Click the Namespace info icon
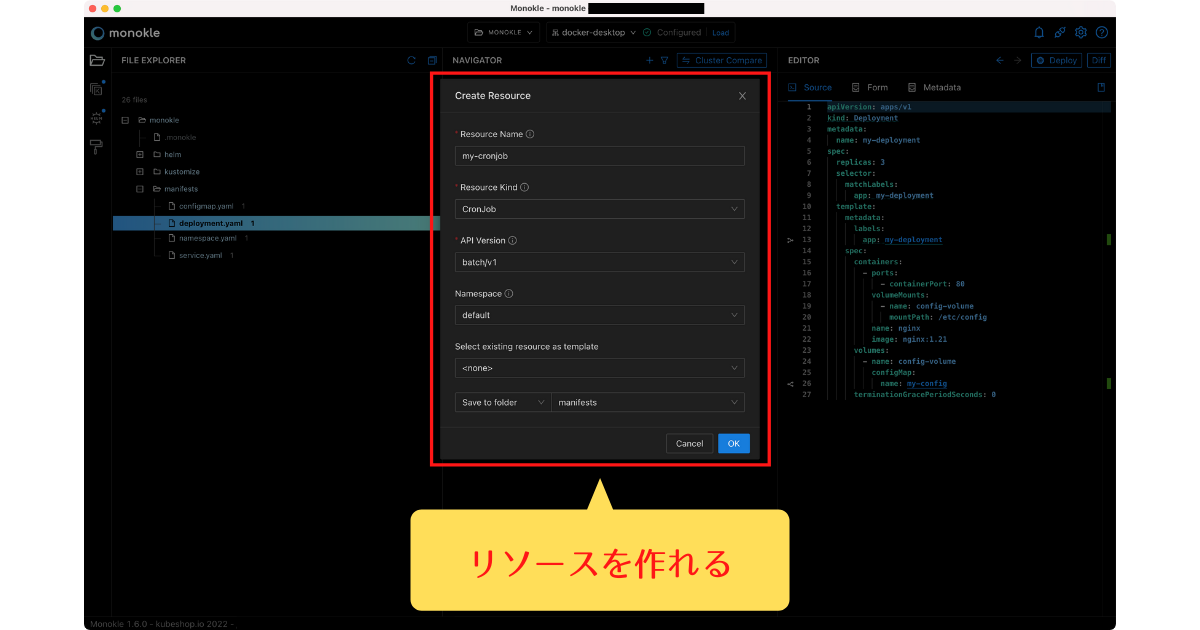This screenshot has height=630, width=1200. pyautogui.click(x=509, y=294)
